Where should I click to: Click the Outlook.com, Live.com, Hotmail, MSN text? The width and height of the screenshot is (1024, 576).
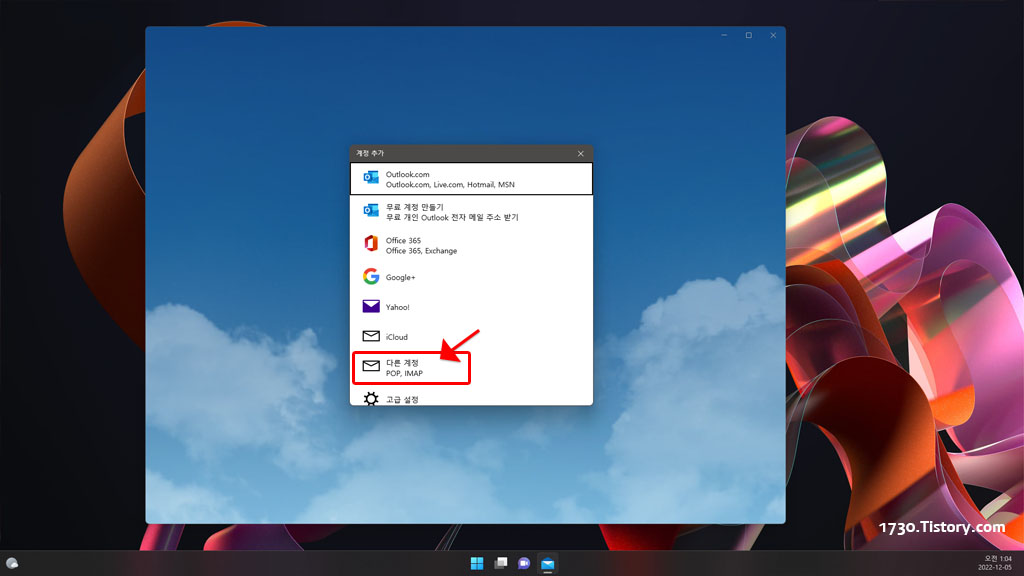(x=450, y=185)
